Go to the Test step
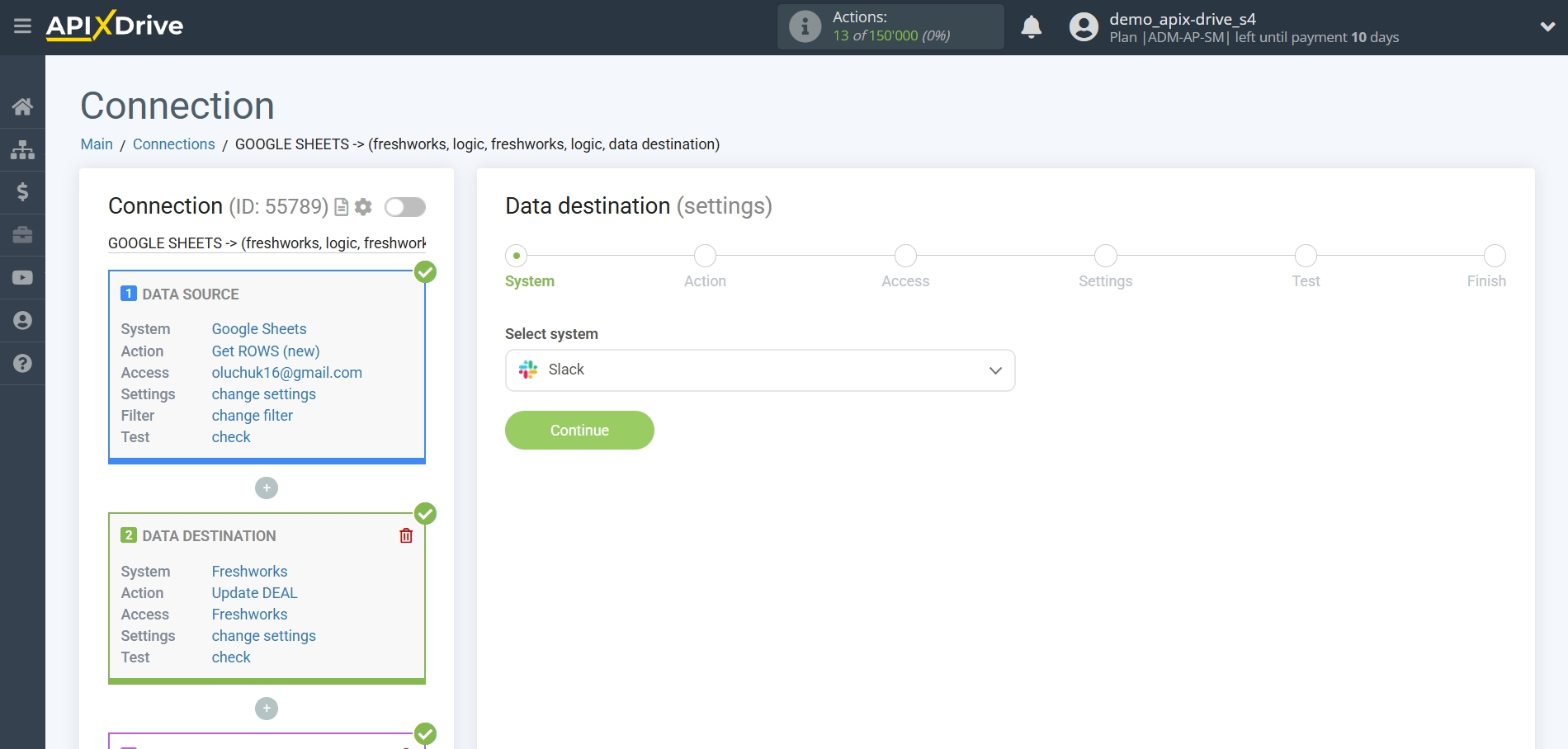Viewport: 1568px width, 749px height. pos(1306,256)
